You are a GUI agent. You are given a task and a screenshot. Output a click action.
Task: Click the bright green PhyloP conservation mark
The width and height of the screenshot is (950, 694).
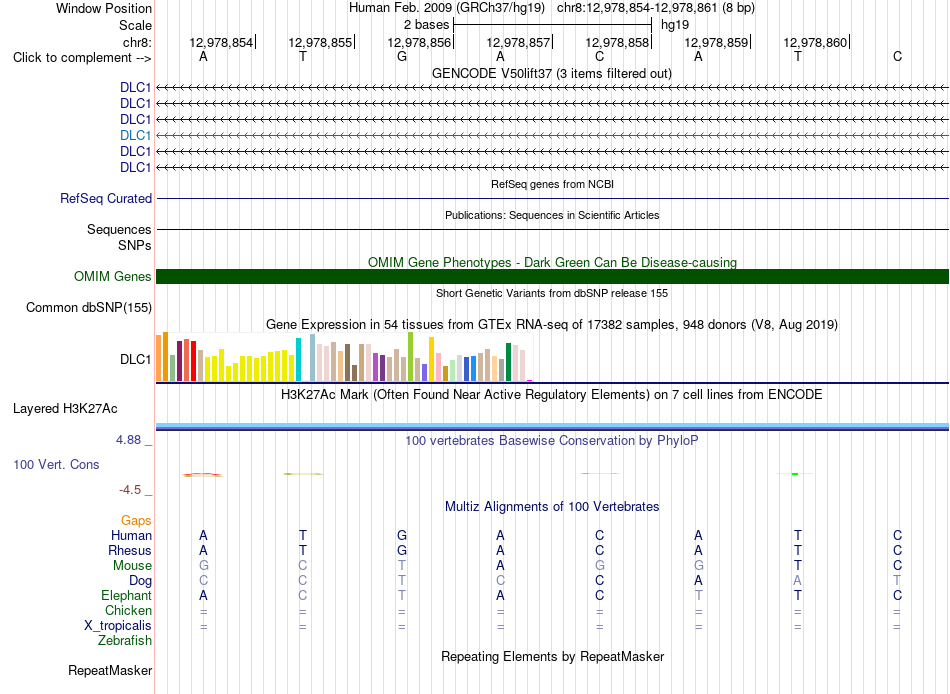[x=795, y=473]
